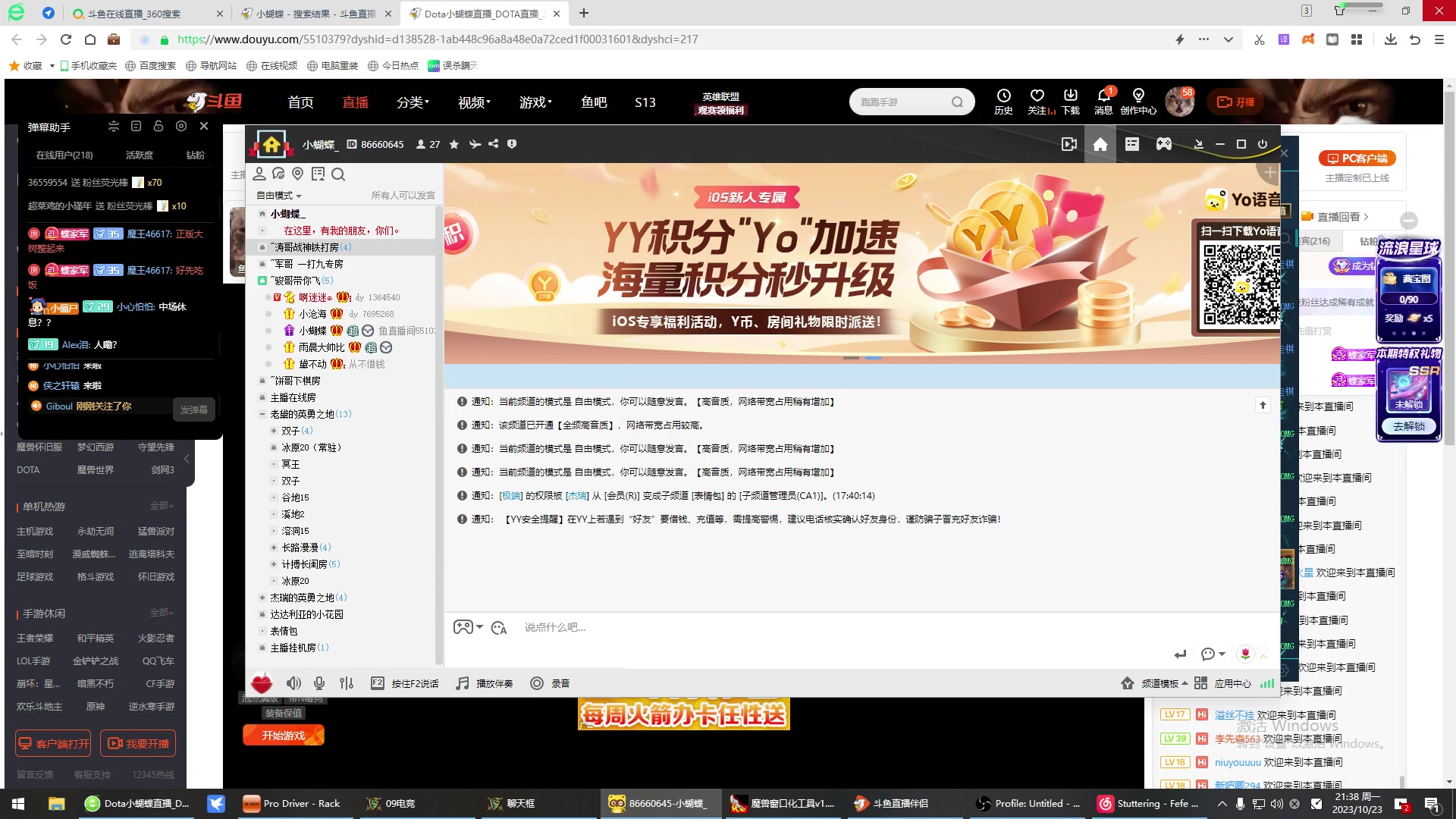Expand the 双子(4) sub-channel
The height and width of the screenshot is (819, 1456).
pyautogui.click(x=274, y=431)
